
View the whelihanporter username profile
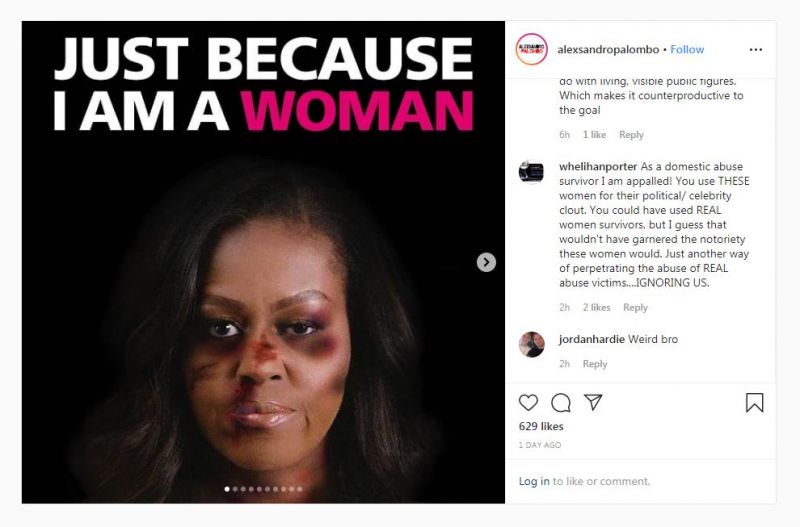(x=597, y=166)
